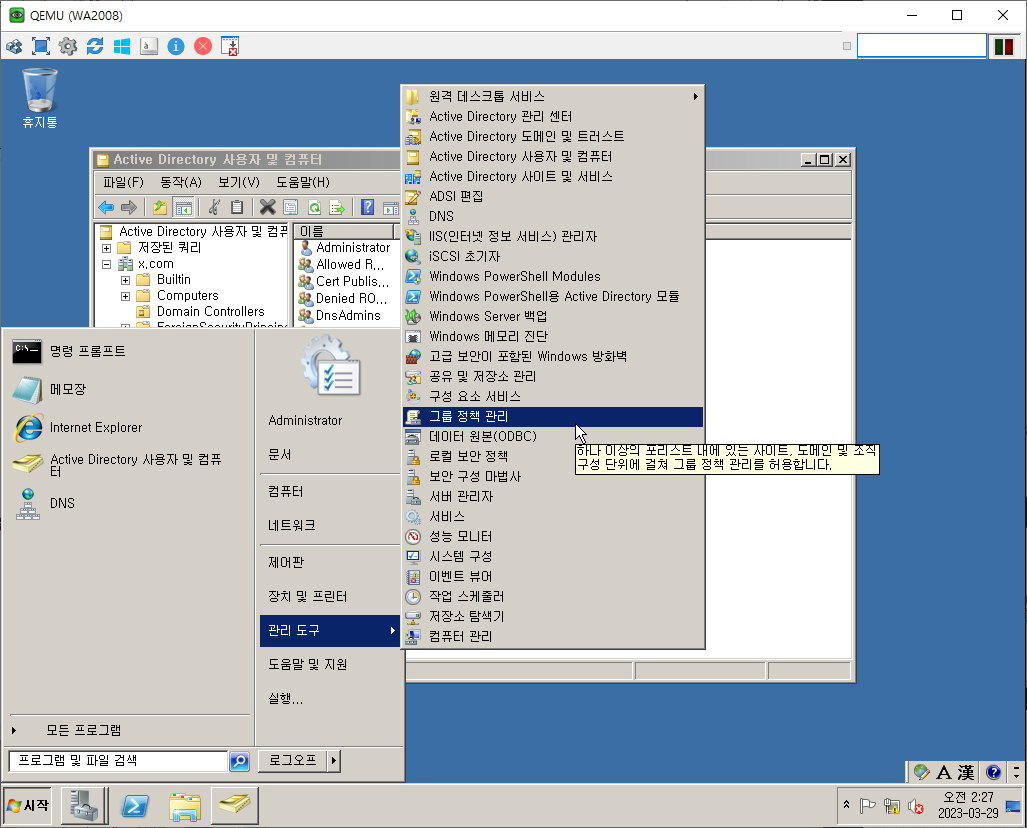This screenshot has width=1027, height=828.
Task: Open PowerShell from the taskbar
Action: (135, 806)
